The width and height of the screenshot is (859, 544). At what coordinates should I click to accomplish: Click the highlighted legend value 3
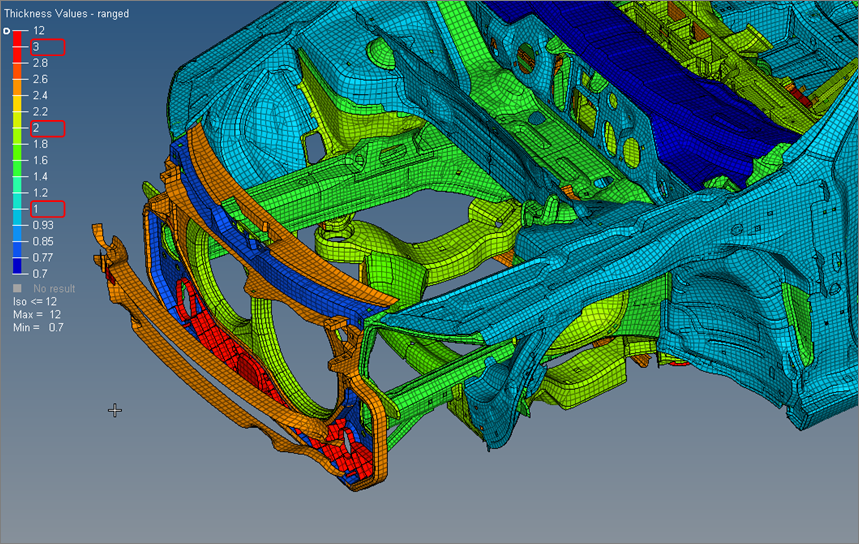pos(37,47)
